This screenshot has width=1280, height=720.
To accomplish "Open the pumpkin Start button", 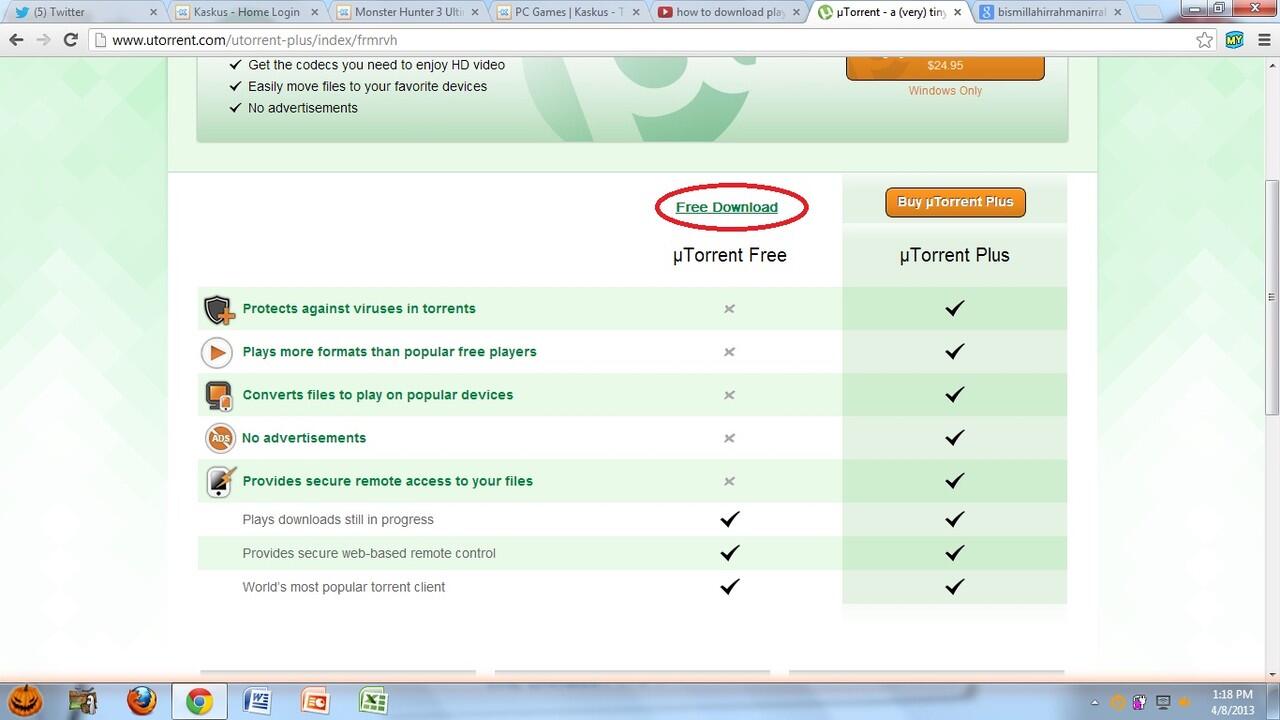I will (x=23, y=701).
